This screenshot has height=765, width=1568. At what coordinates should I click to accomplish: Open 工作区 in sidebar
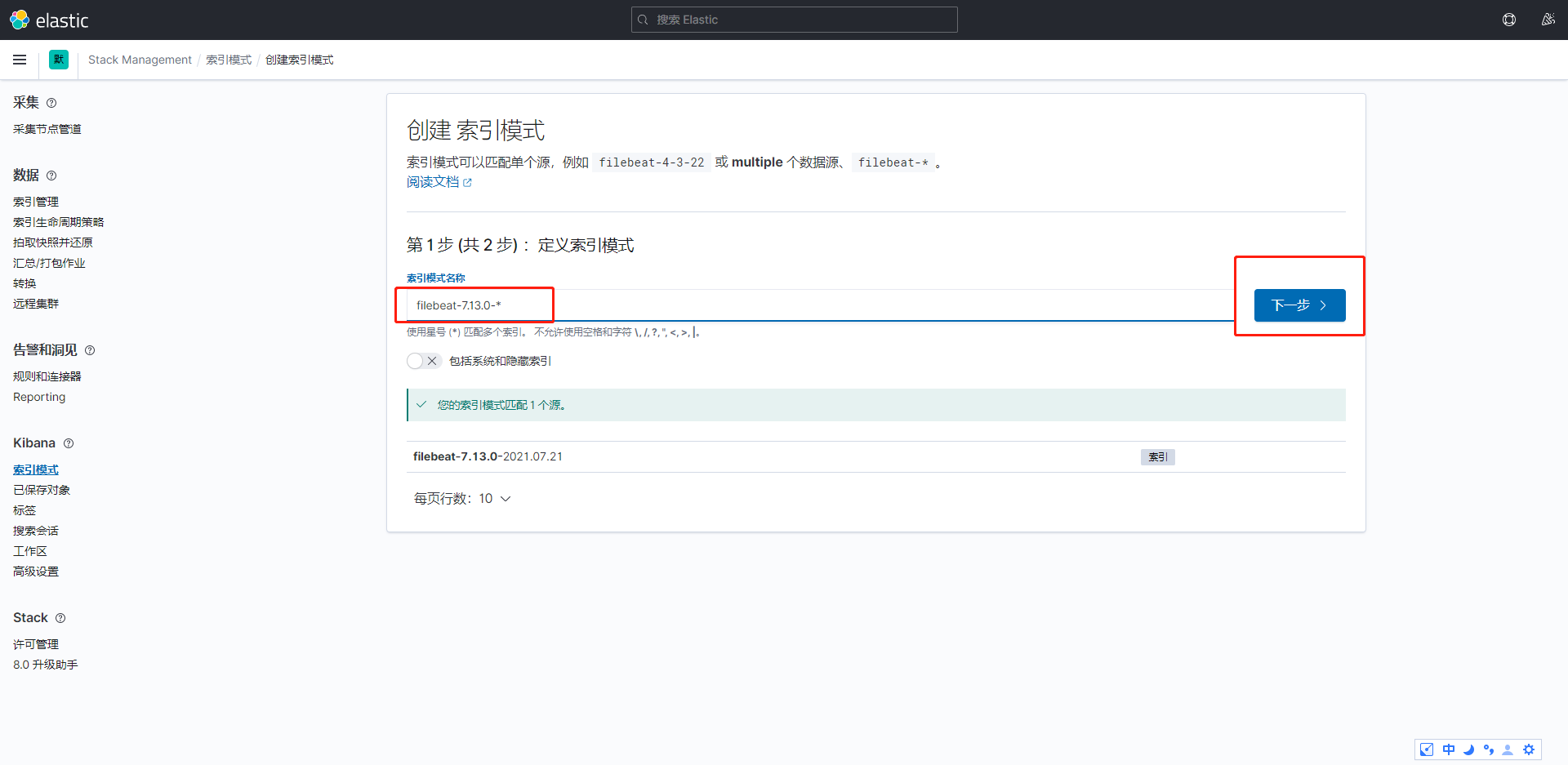tap(30, 551)
